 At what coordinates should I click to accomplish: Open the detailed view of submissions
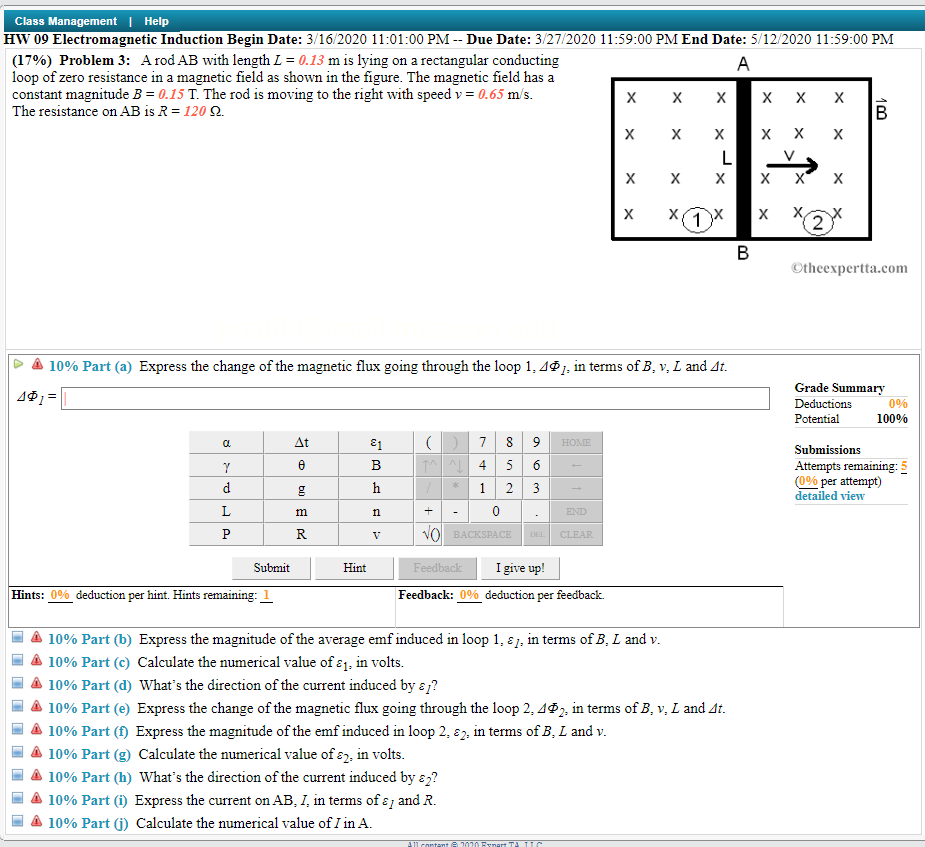click(x=829, y=496)
